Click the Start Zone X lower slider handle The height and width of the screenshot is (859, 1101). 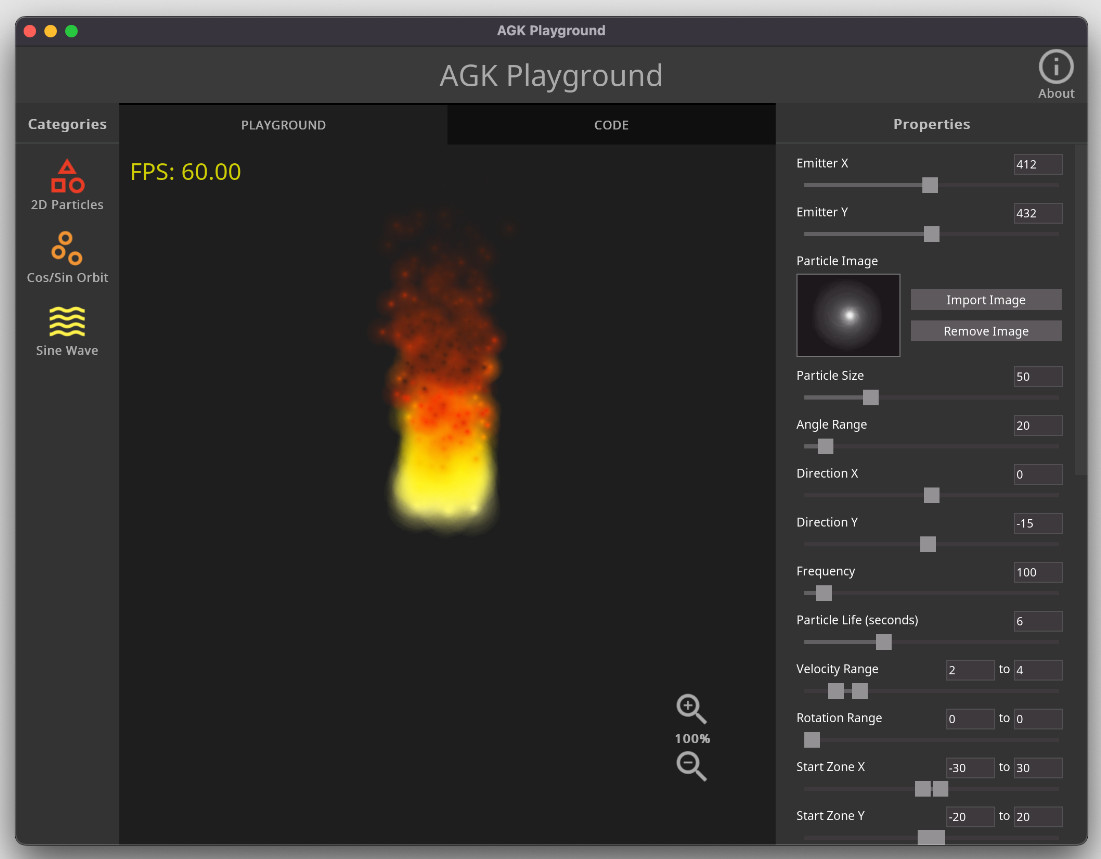(923, 789)
